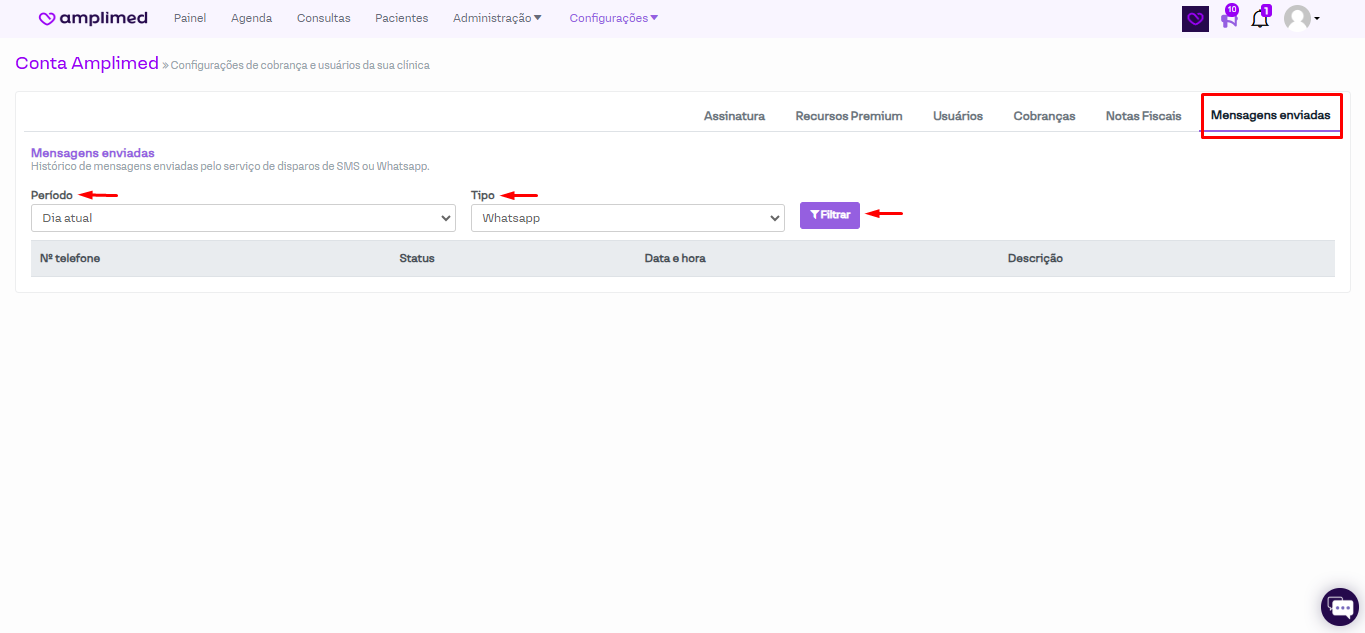Open the Administração dropdown menu
Screen dimensions: 1365x633
(497, 18)
